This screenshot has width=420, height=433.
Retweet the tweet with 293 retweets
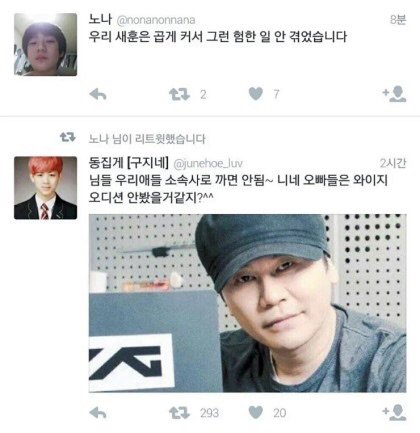179,413
